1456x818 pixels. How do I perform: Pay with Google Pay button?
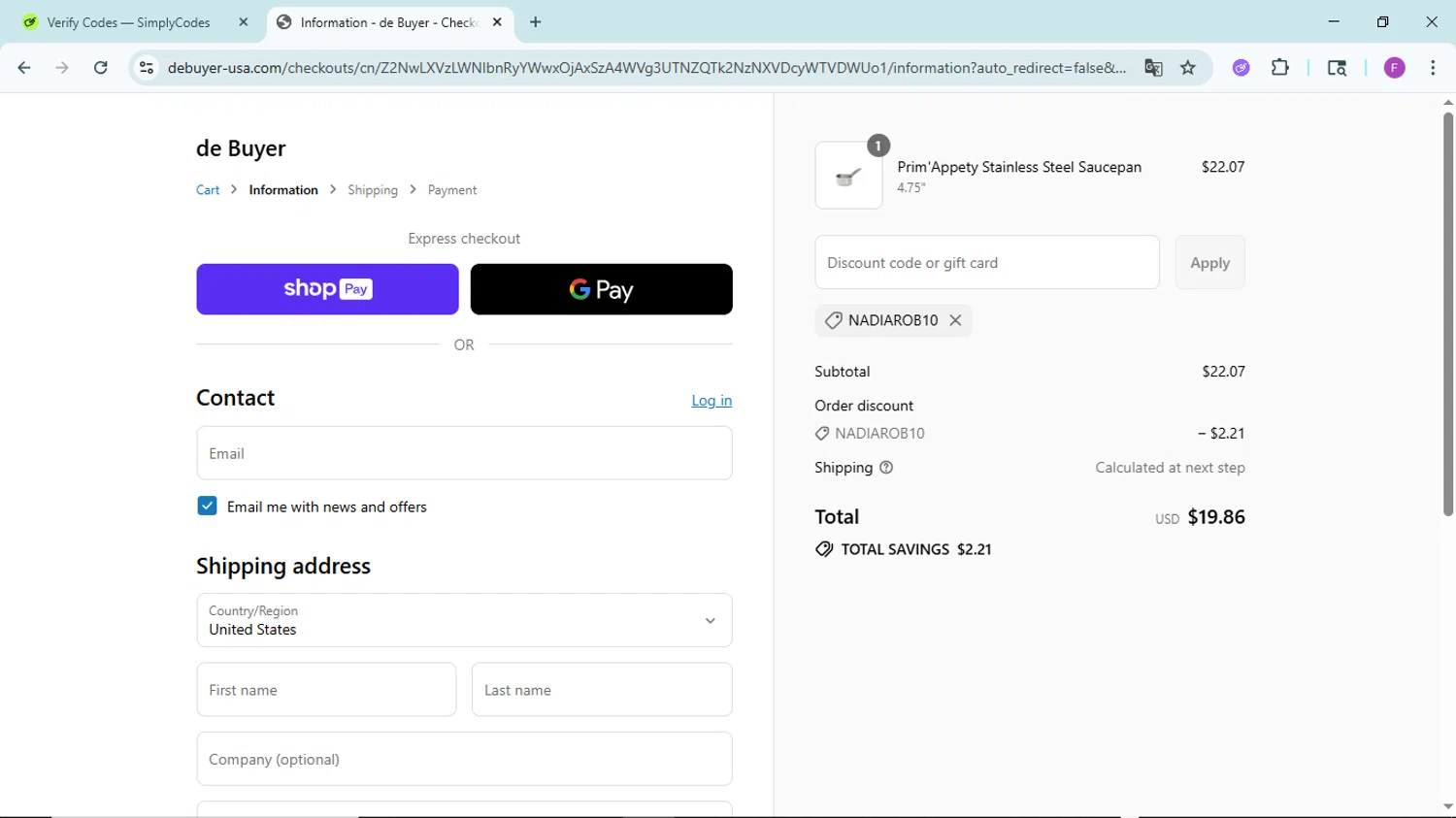[602, 289]
